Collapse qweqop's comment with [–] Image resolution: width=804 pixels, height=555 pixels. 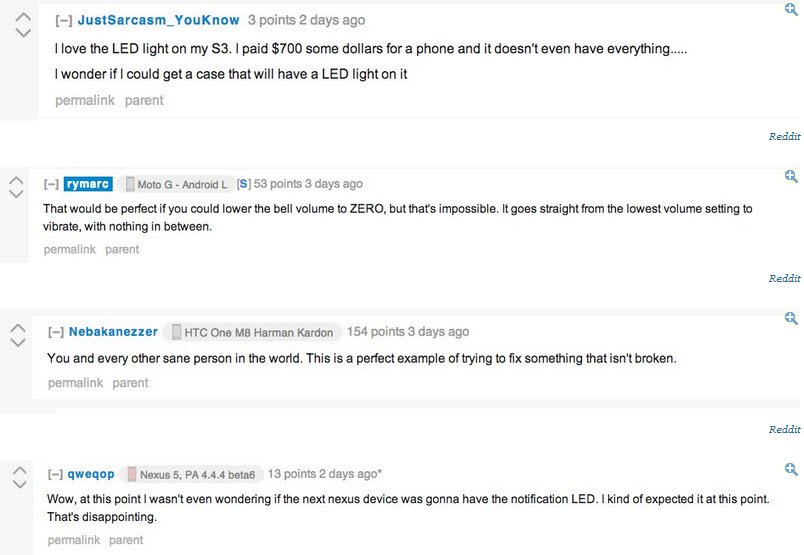pyautogui.click(x=55, y=474)
